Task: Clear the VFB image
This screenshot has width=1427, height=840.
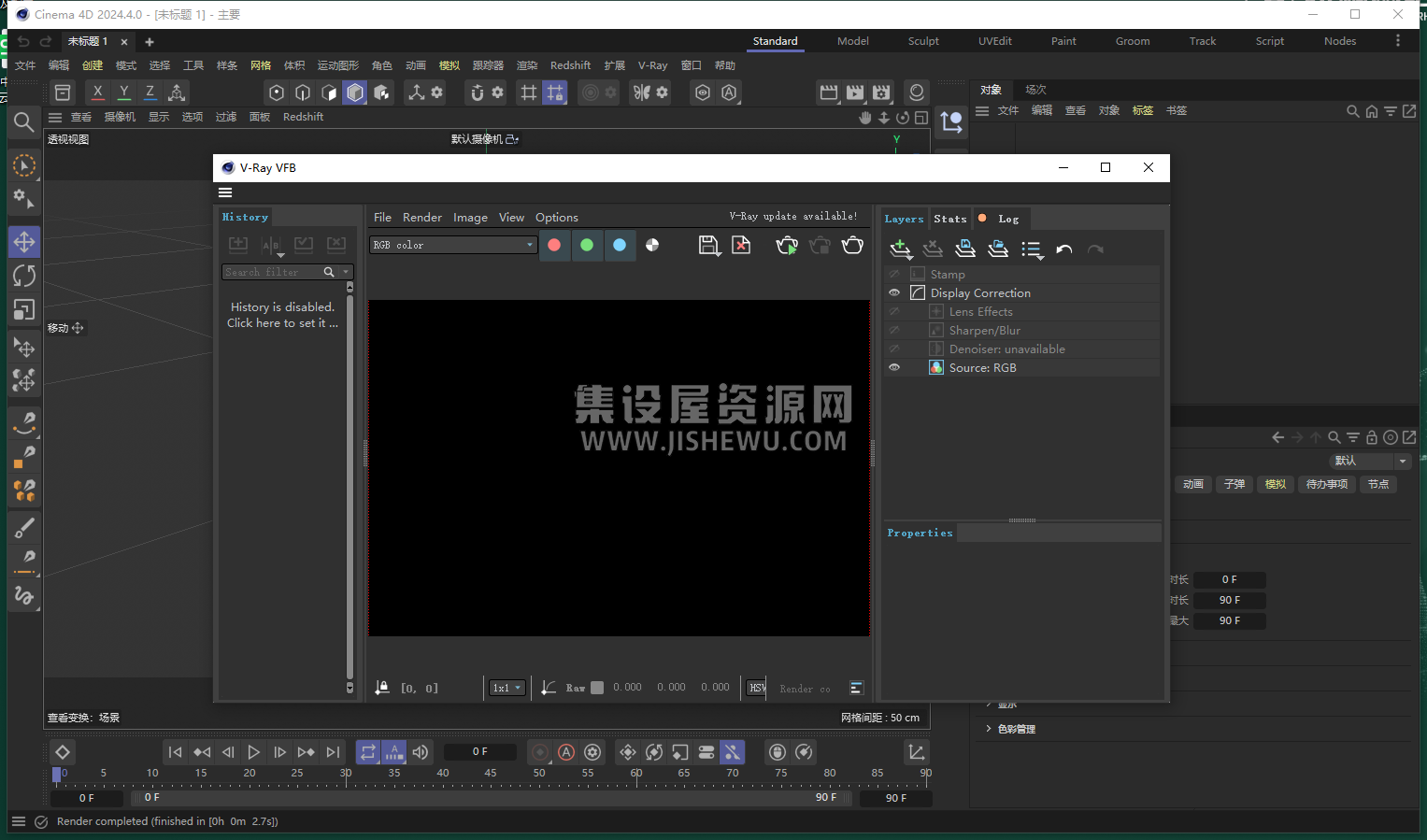Action: [x=741, y=245]
